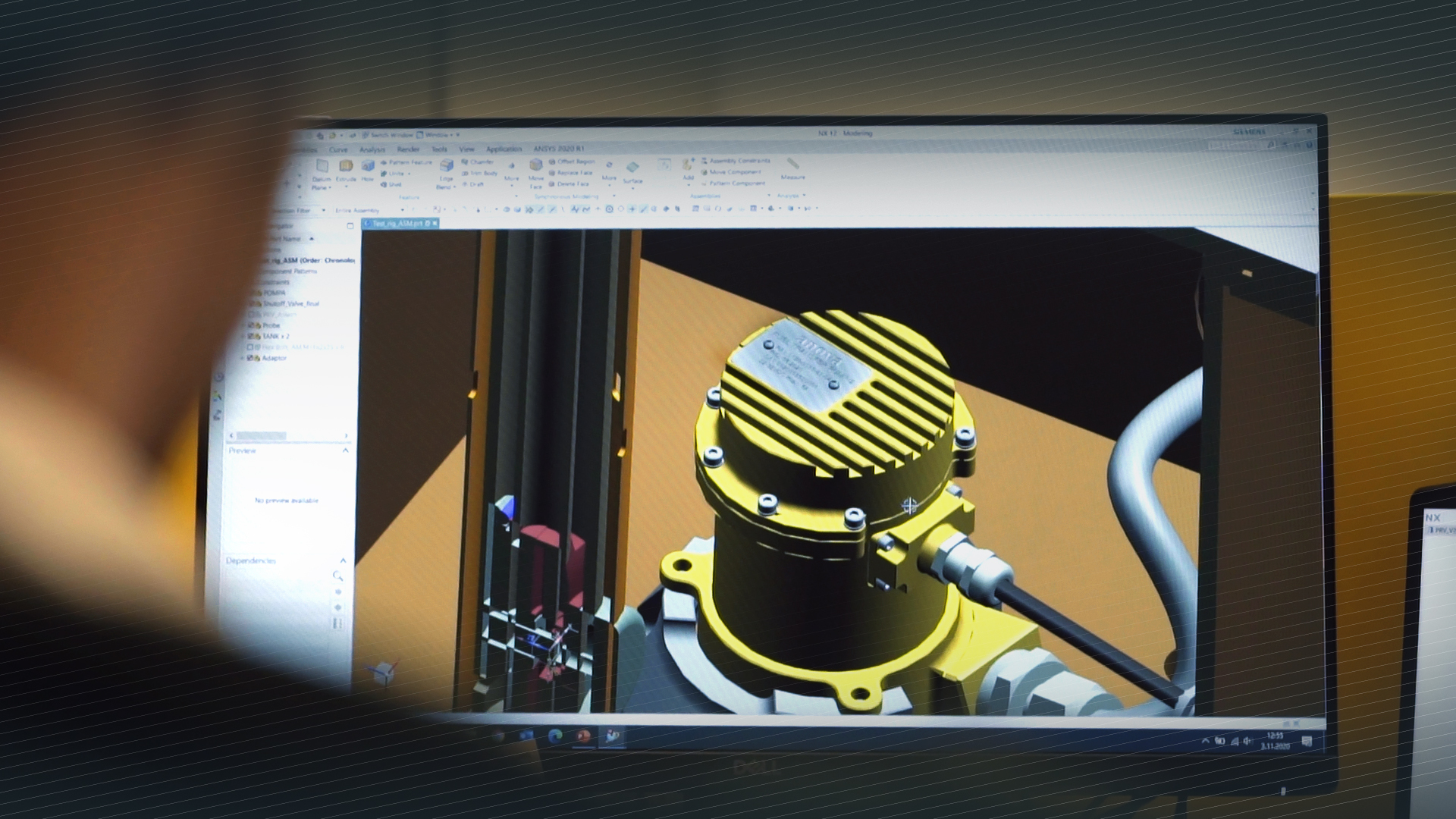Choose the Move Component command

(x=732, y=172)
